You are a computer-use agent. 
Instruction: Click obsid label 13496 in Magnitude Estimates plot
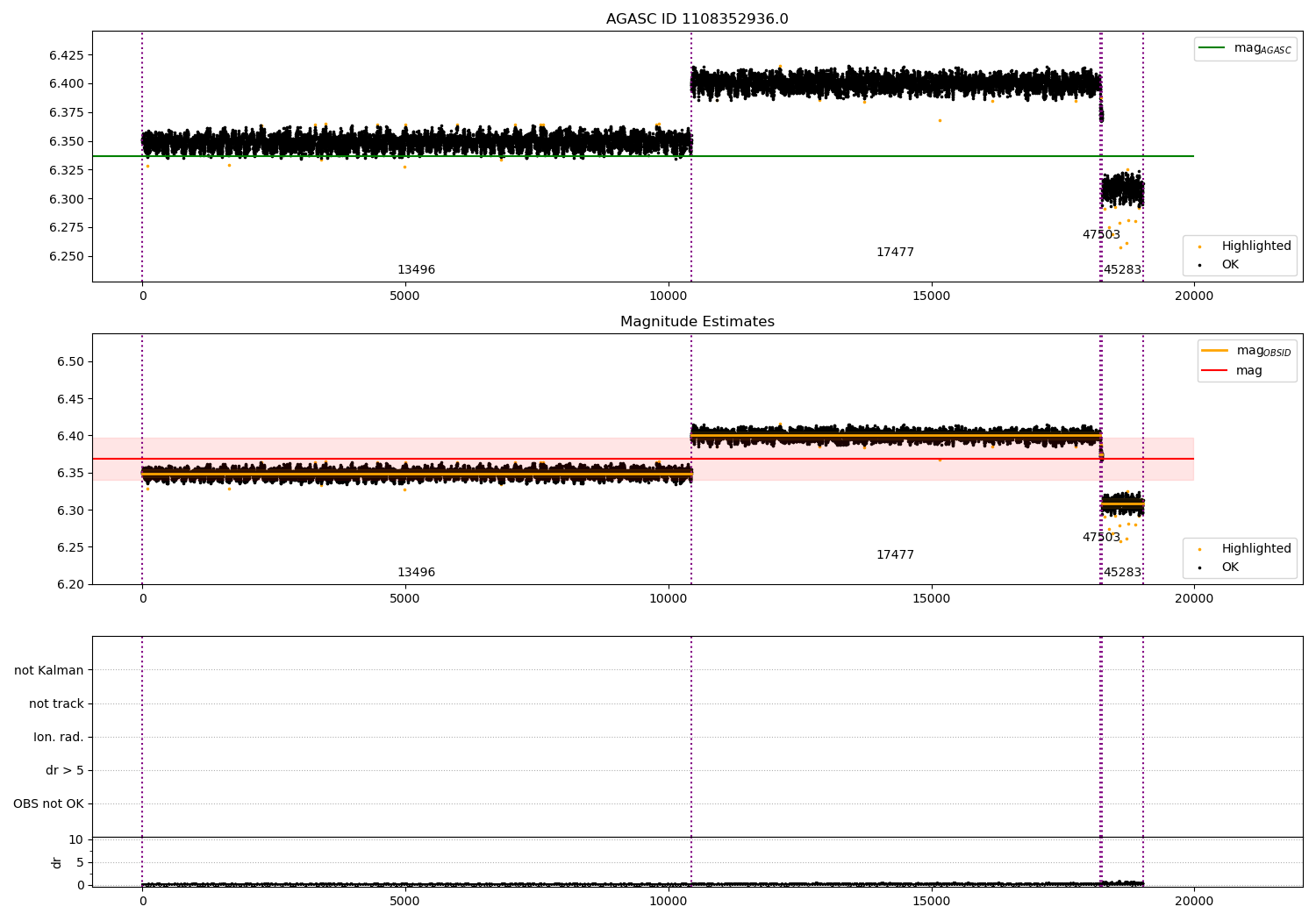(416, 573)
